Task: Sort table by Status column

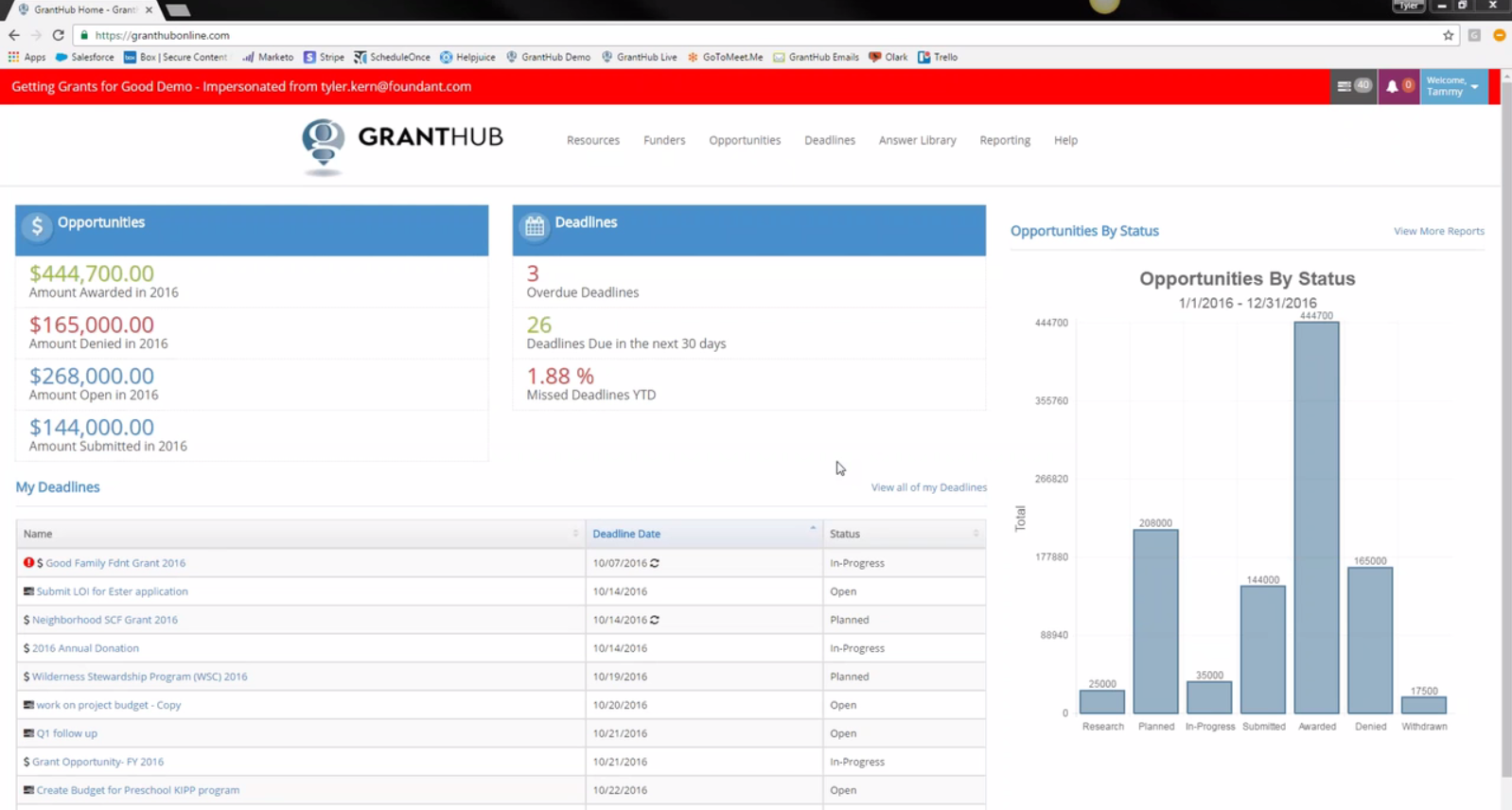Action: point(904,534)
